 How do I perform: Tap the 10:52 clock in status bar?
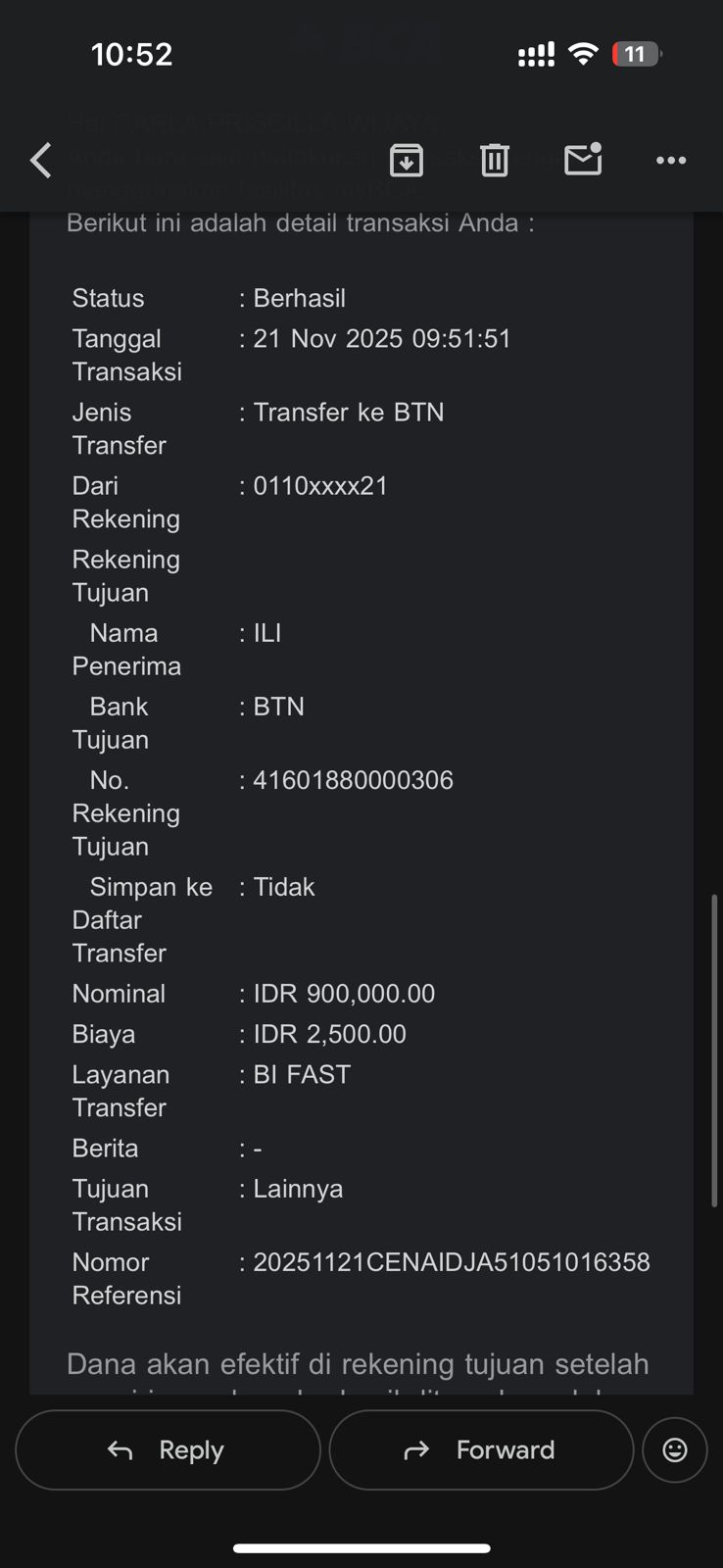131,54
